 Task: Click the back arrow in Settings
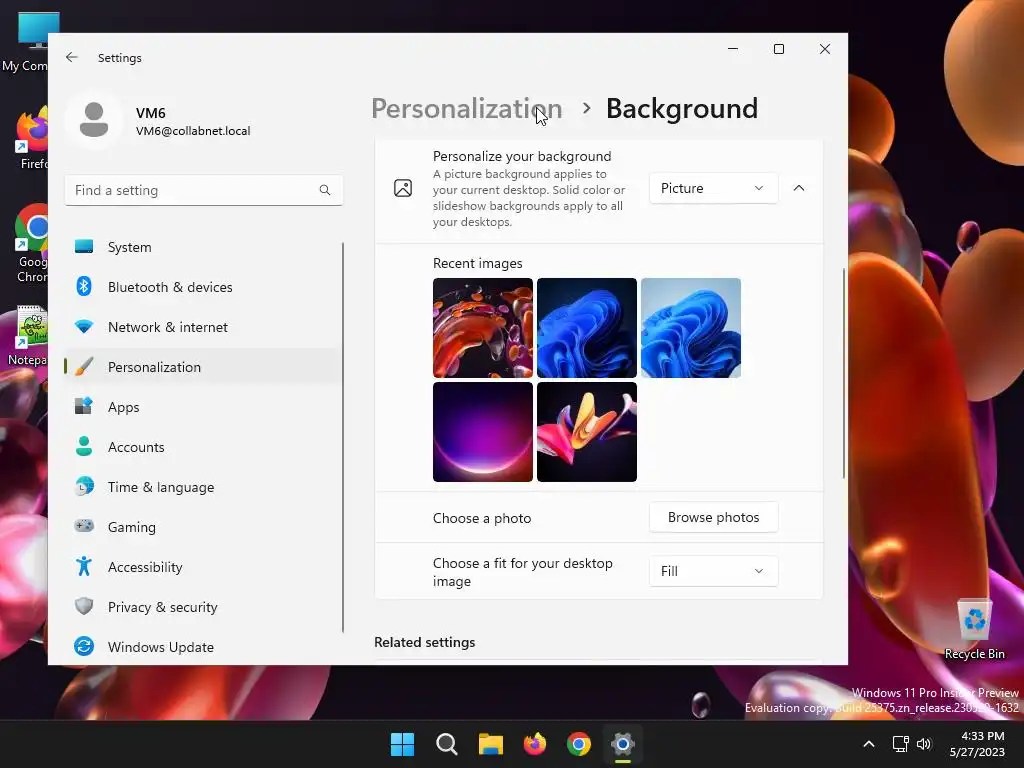click(72, 57)
